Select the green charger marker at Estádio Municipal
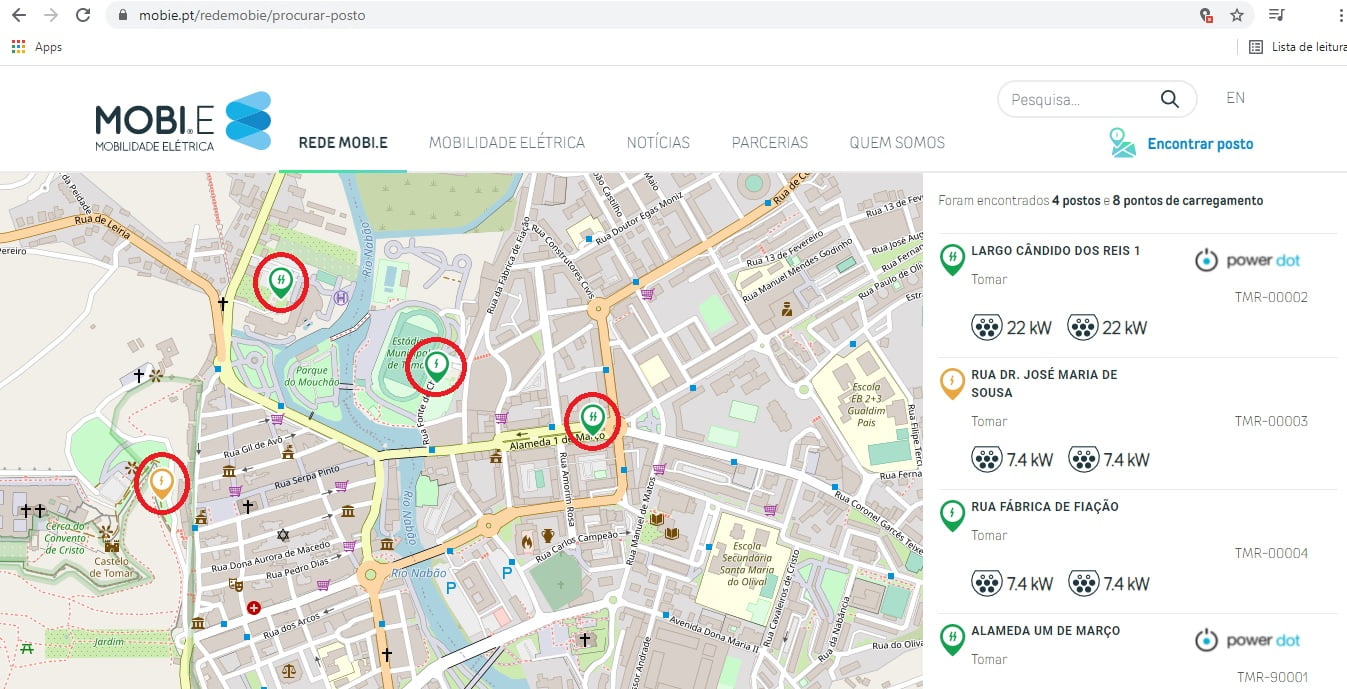 point(436,365)
